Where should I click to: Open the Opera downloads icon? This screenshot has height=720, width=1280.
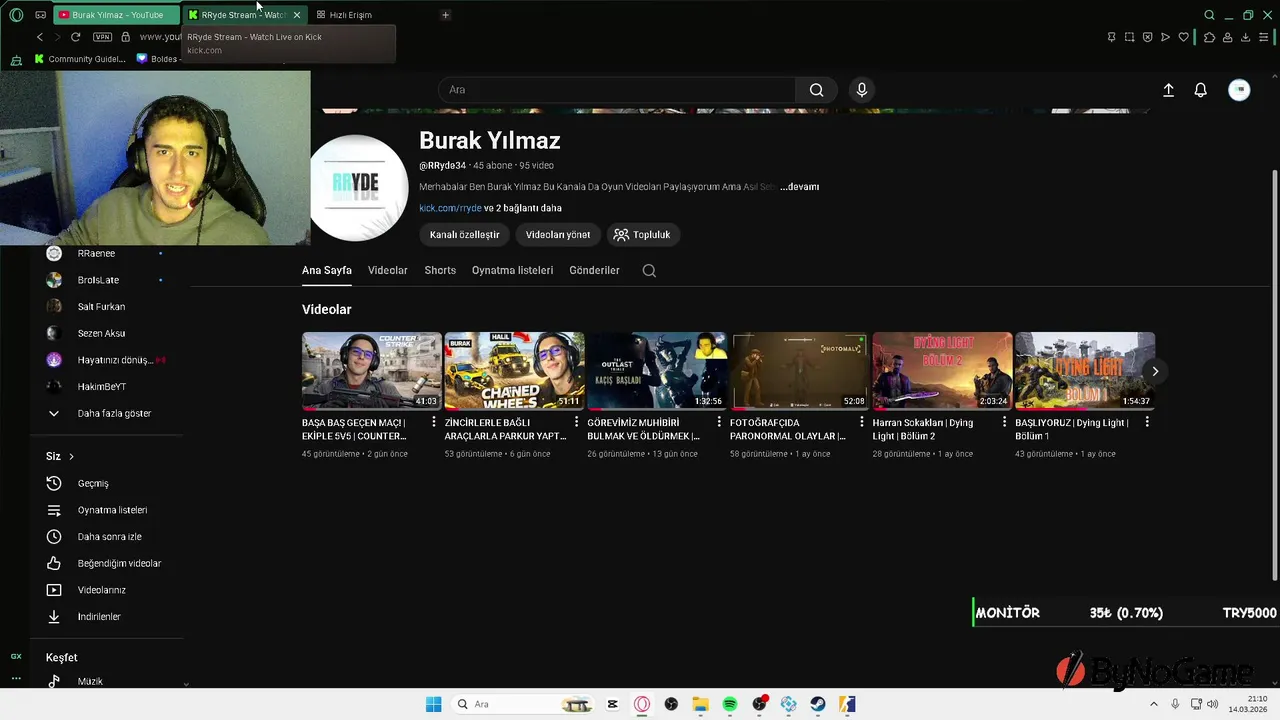coord(1246,37)
